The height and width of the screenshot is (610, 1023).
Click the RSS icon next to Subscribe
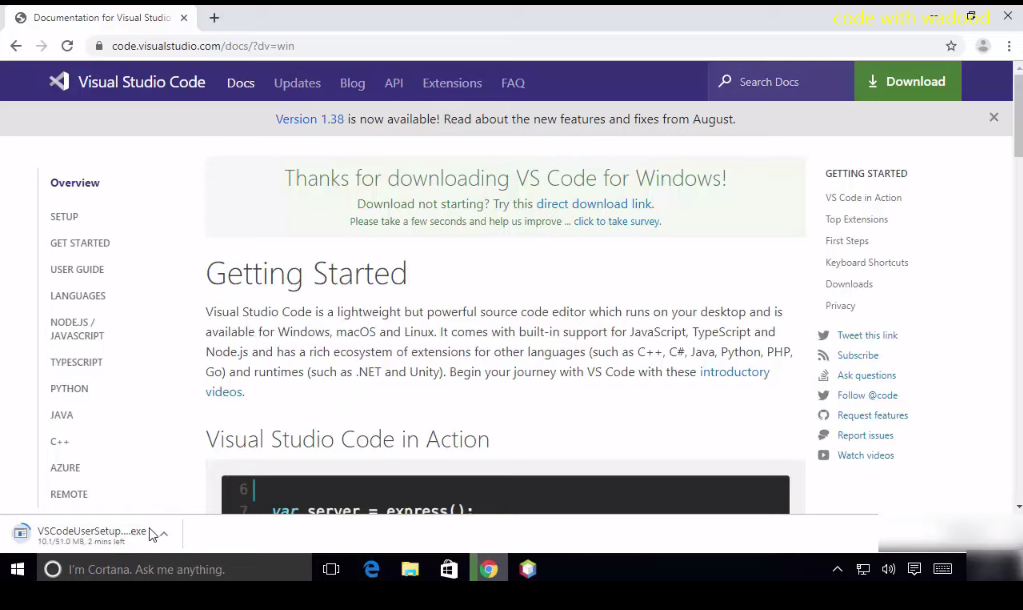pos(823,356)
